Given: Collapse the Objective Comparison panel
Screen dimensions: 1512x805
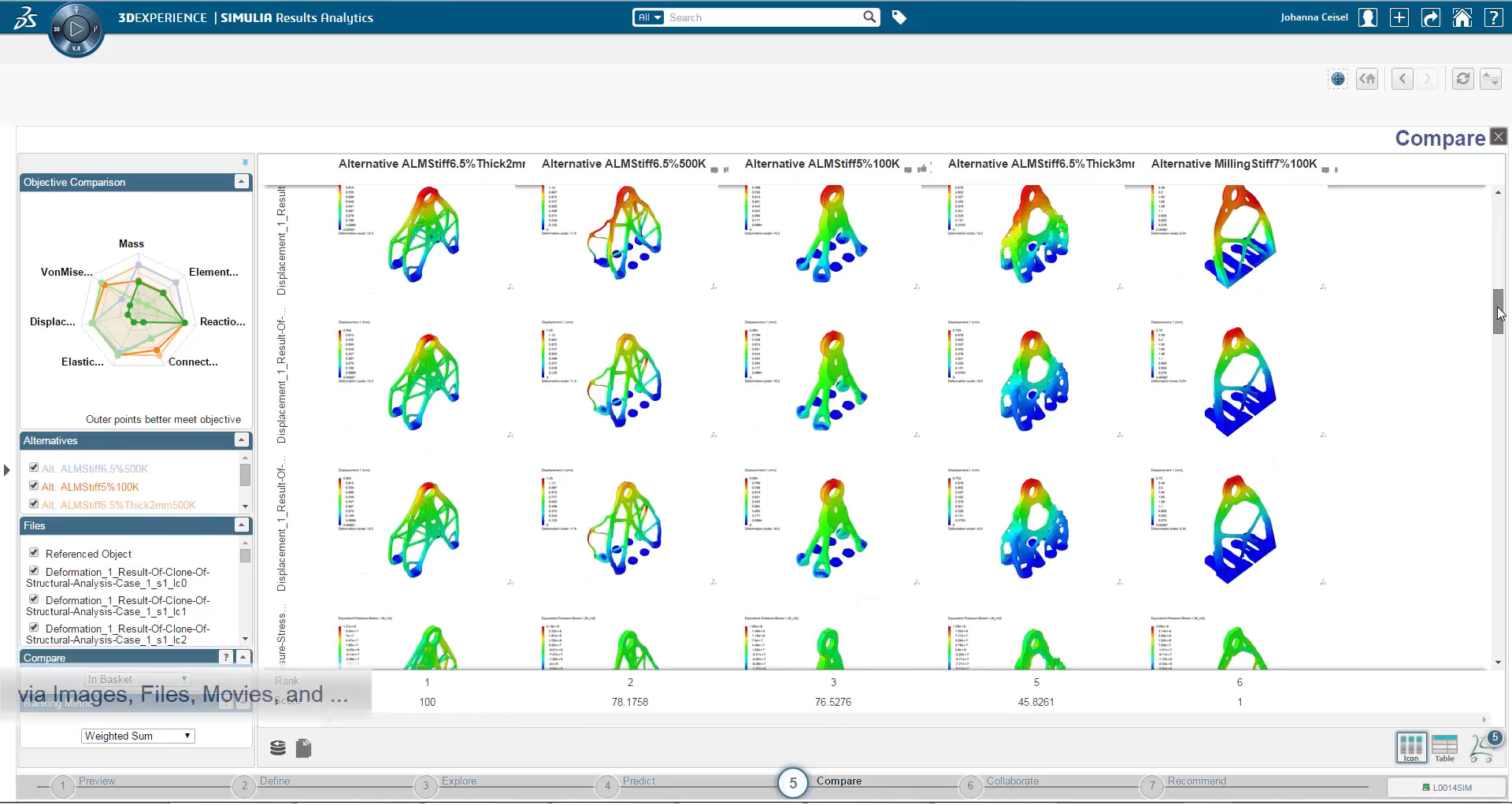Looking at the screenshot, I should (x=242, y=182).
